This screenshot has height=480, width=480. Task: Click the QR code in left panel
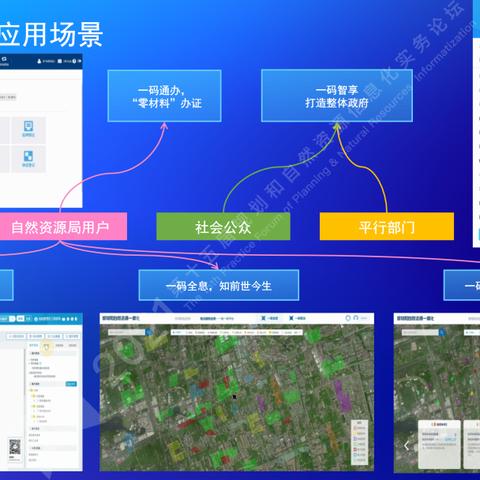click(x=15, y=447)
